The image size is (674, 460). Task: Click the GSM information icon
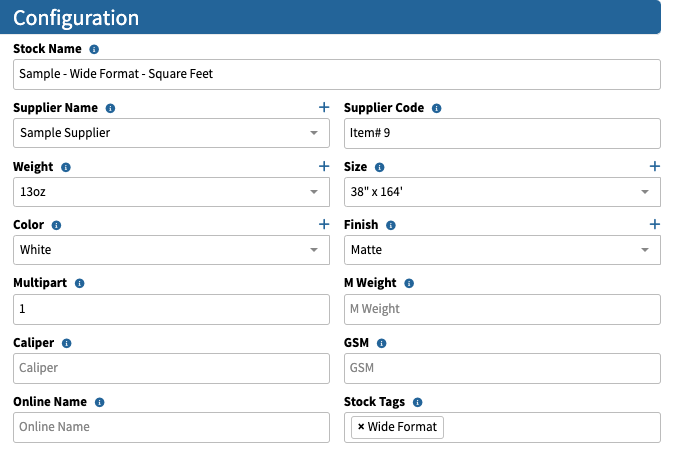click(x=381, y=343)
